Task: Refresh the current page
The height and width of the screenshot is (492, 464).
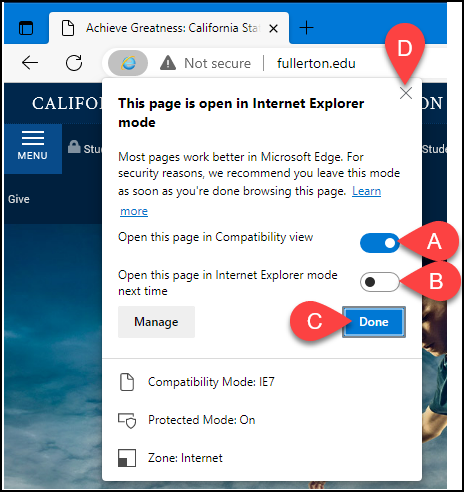Action: point(74,63)
